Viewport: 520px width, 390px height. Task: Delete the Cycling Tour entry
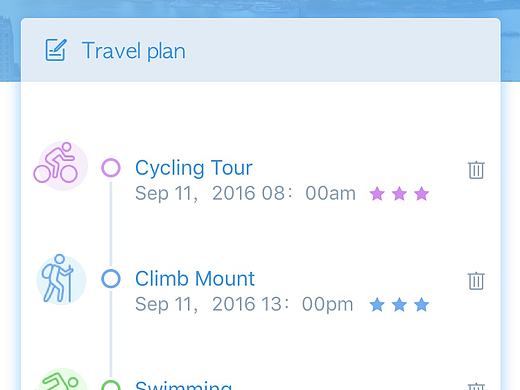tap(476, 170)
